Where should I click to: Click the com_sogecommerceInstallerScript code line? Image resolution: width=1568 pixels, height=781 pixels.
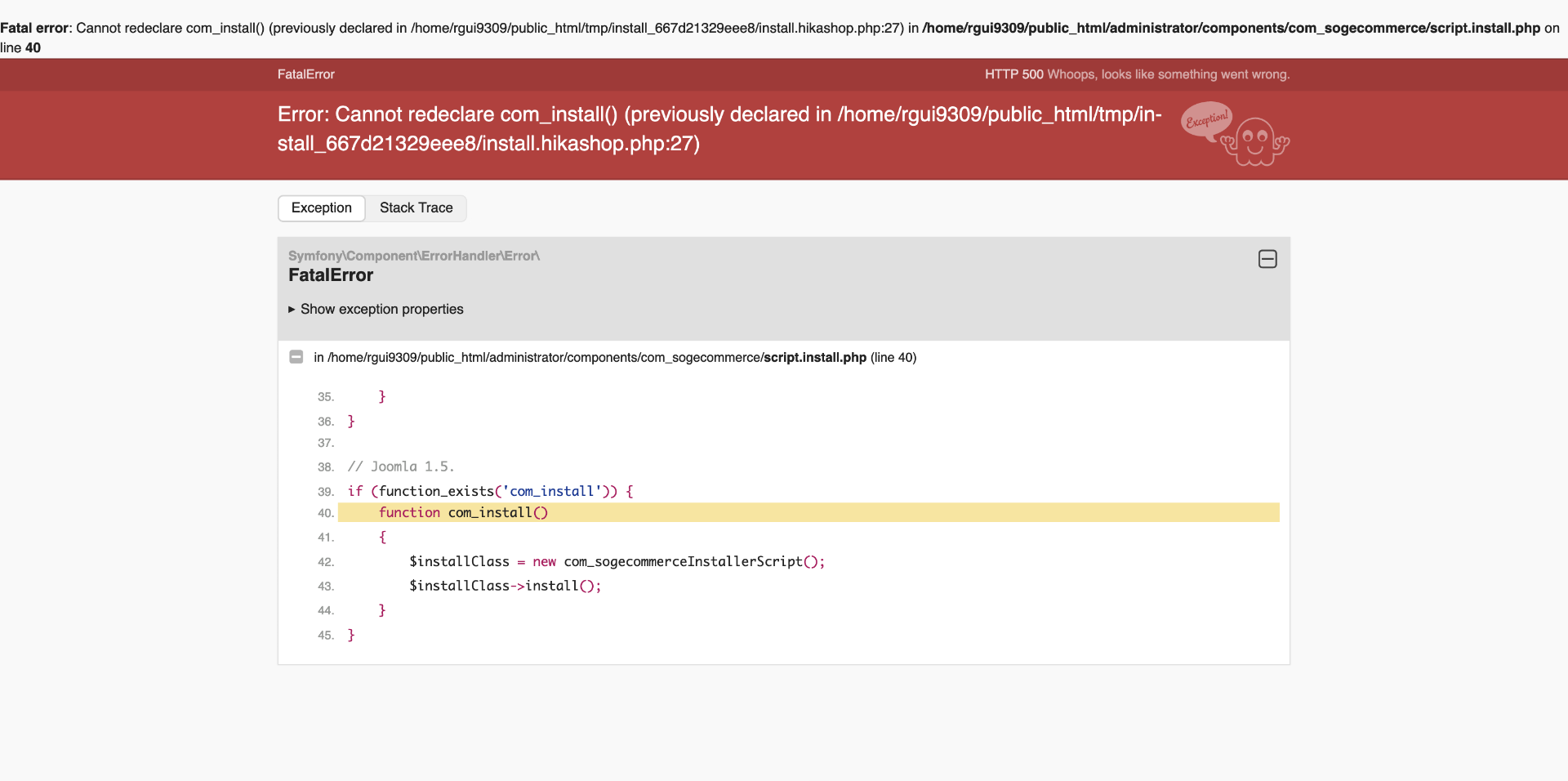pyautogui.click(x=617, y=562)
